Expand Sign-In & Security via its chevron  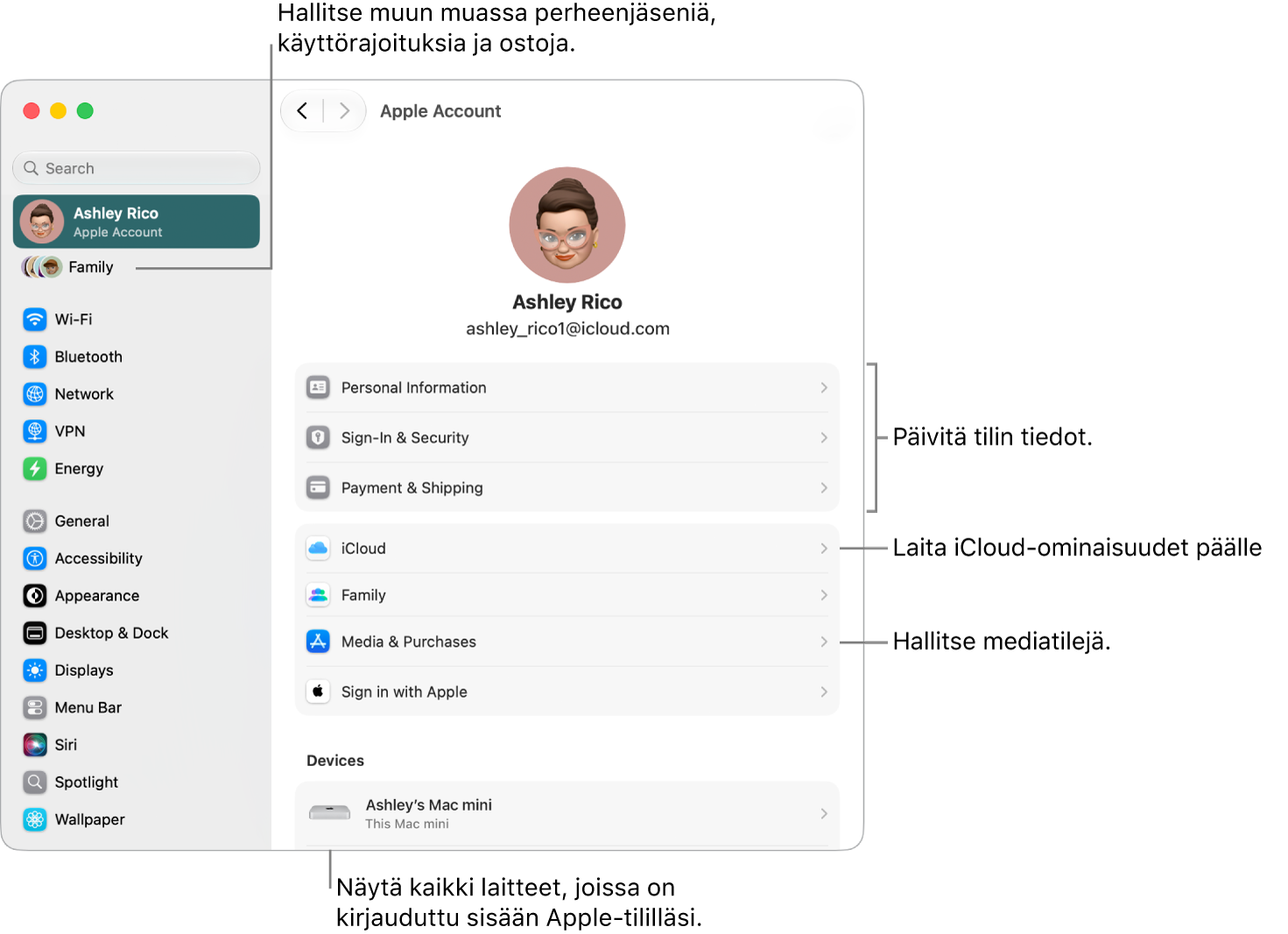(x=824, y=438)
